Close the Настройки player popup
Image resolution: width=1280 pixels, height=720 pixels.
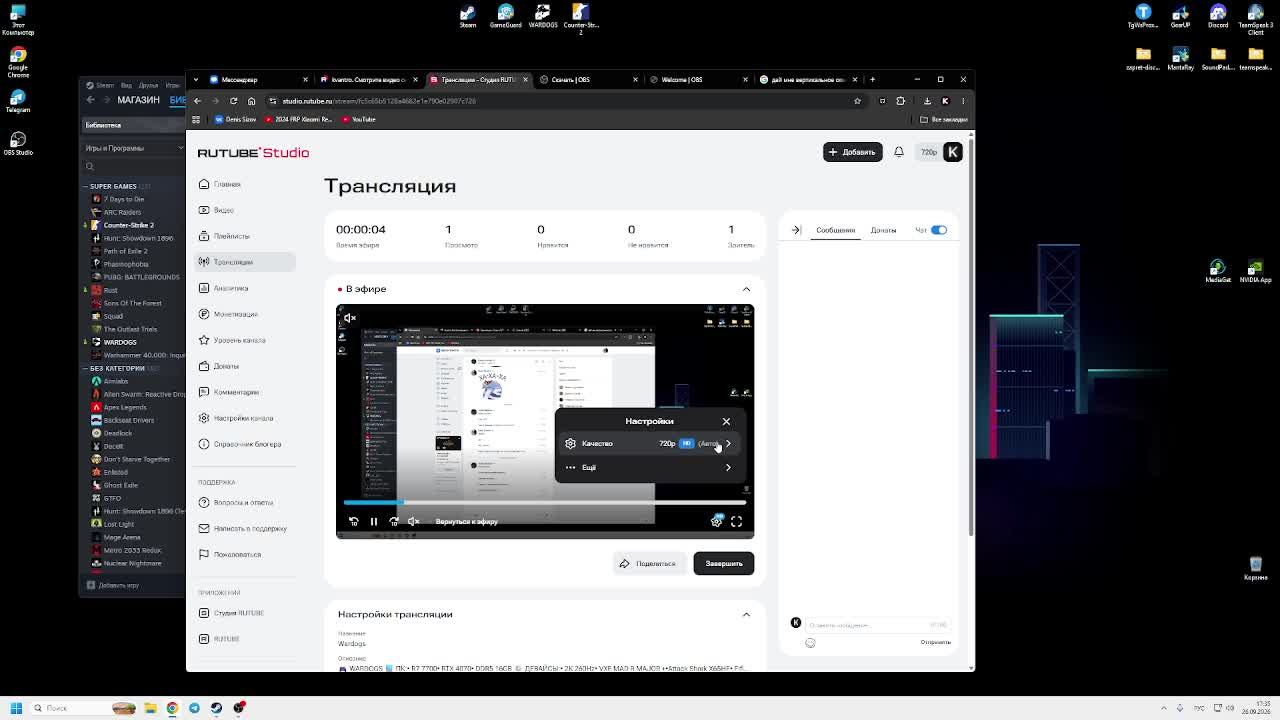726,421
